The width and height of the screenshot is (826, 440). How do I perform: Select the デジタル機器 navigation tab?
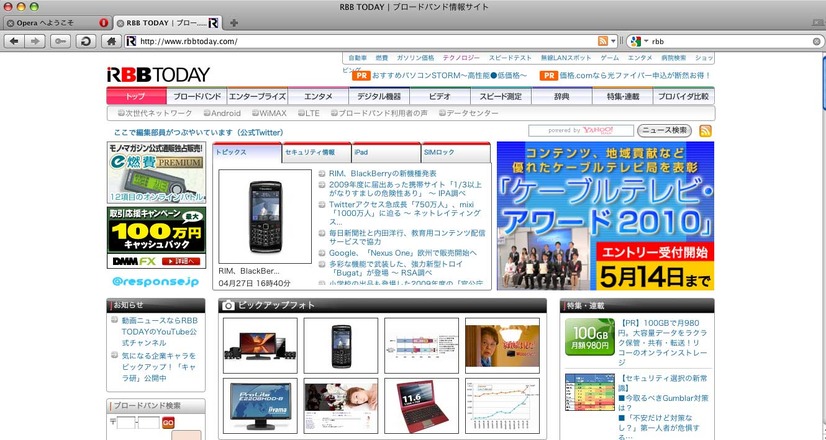pos(379,97)
